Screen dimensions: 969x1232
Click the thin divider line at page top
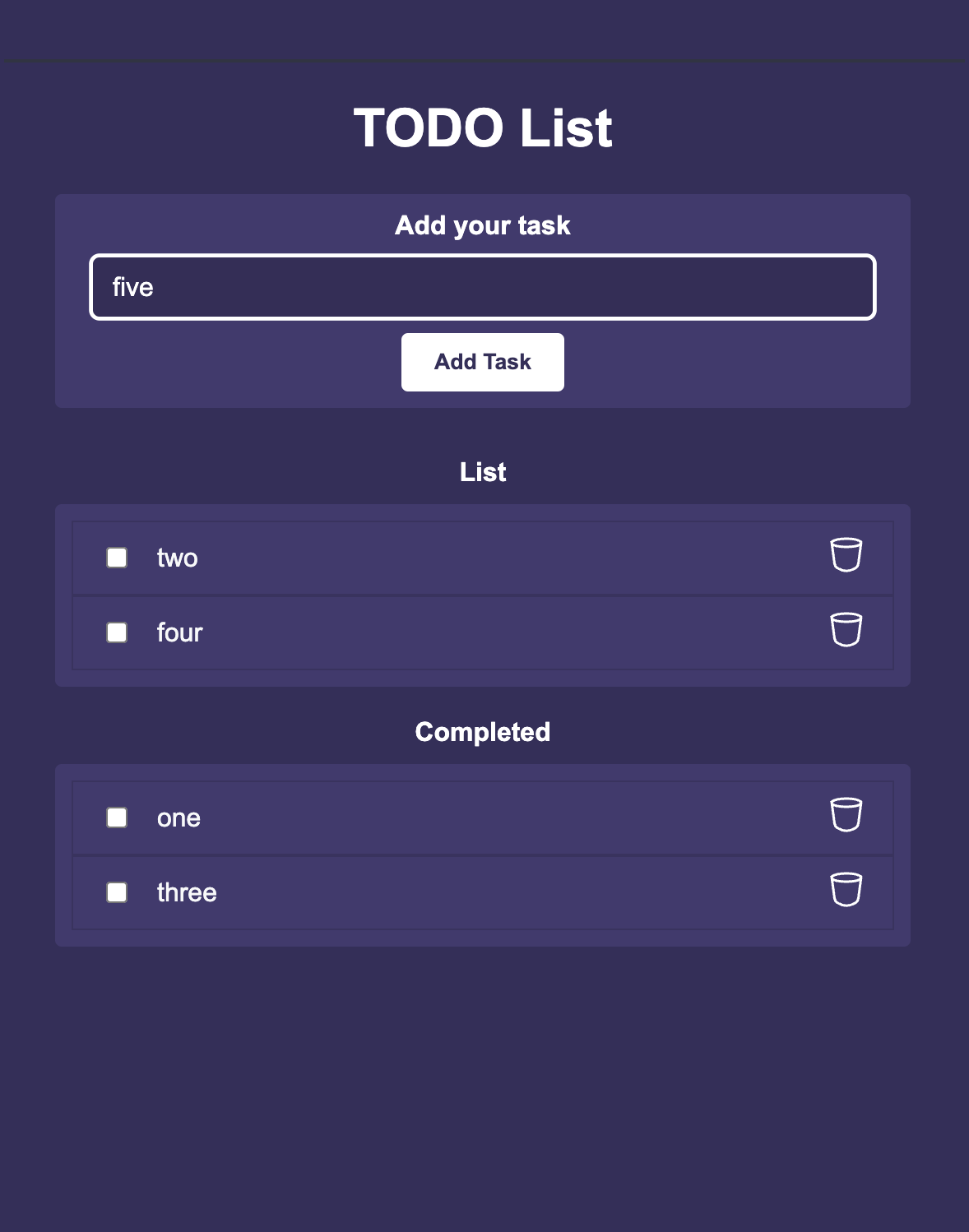pos(484,60)
